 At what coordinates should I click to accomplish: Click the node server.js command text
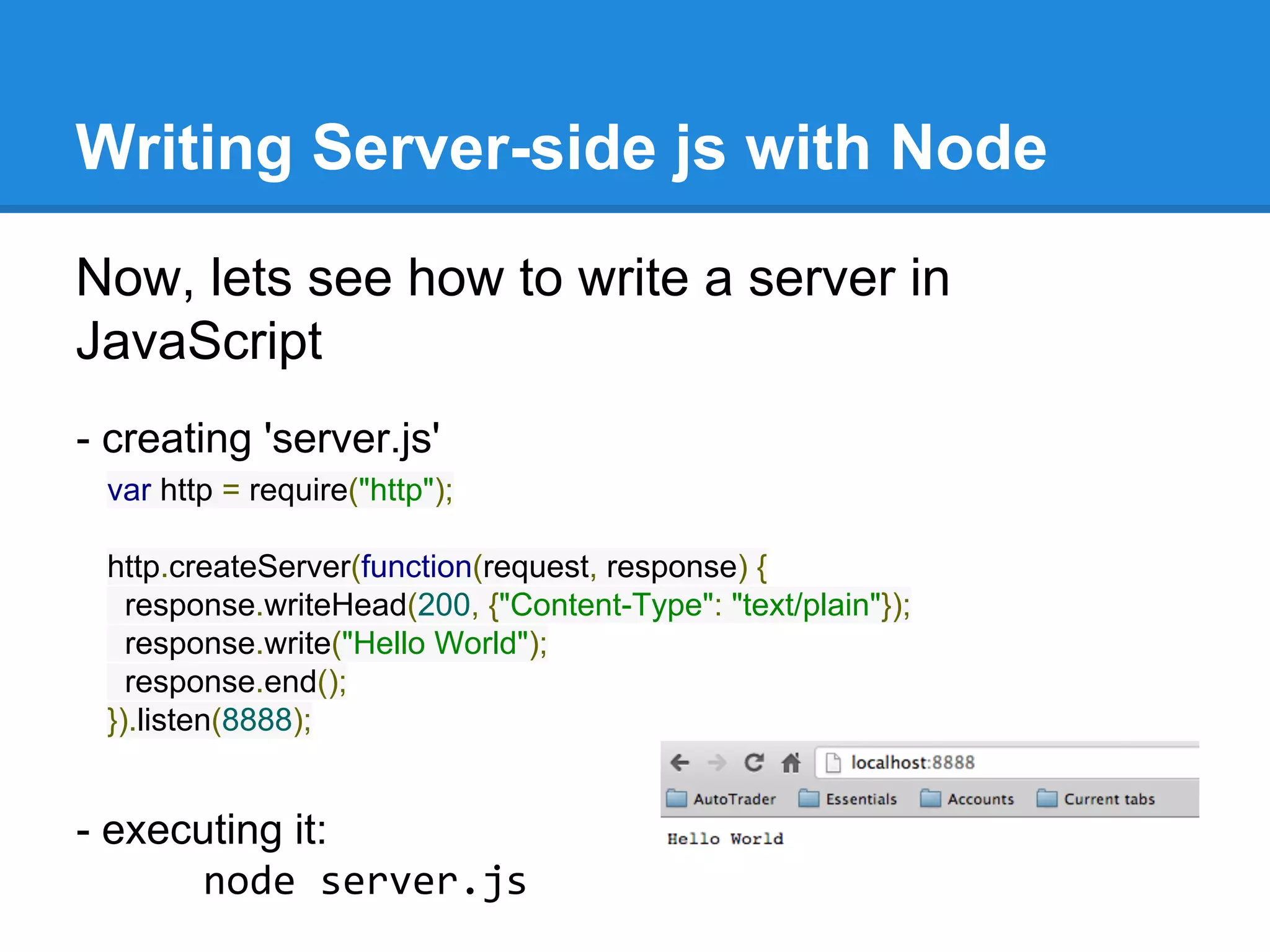tap(365, 882)
